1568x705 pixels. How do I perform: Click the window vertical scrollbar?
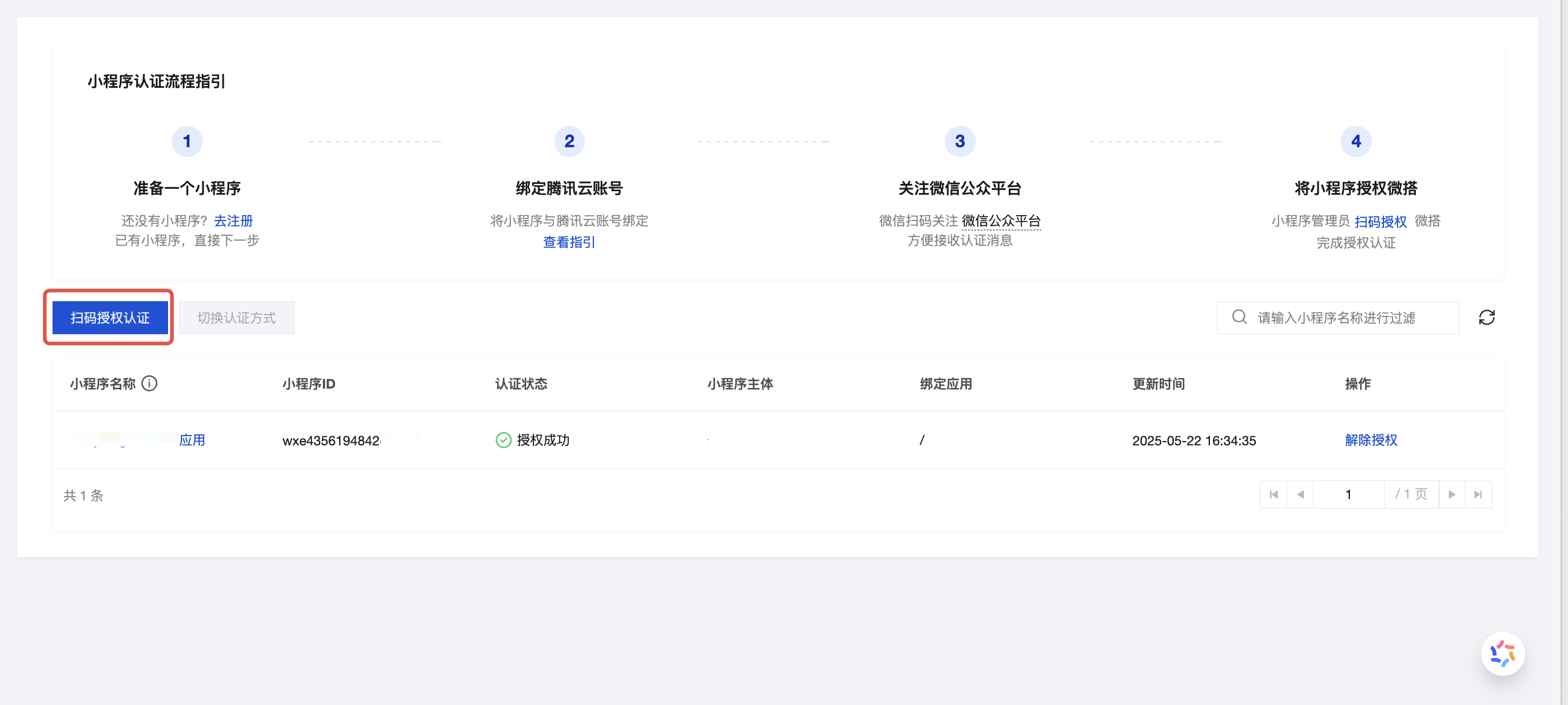coord(1564,352)
